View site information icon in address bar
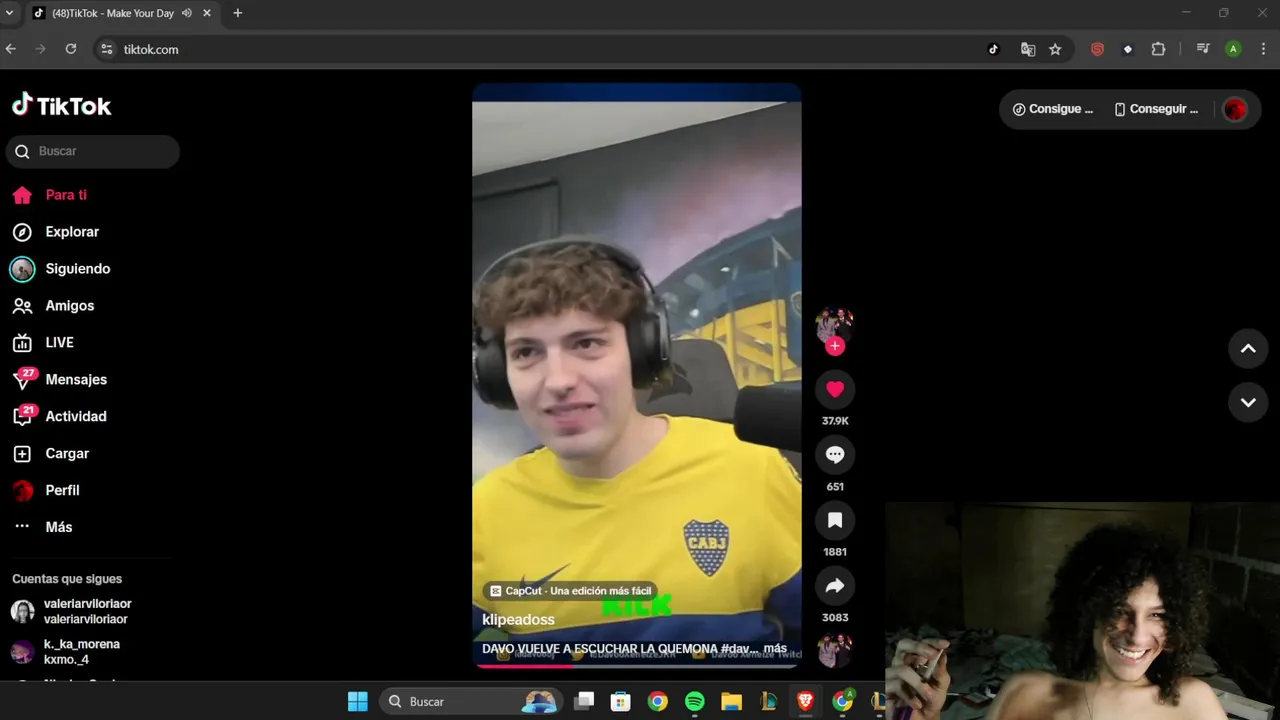1280x720 pixels. click(107, 49)
